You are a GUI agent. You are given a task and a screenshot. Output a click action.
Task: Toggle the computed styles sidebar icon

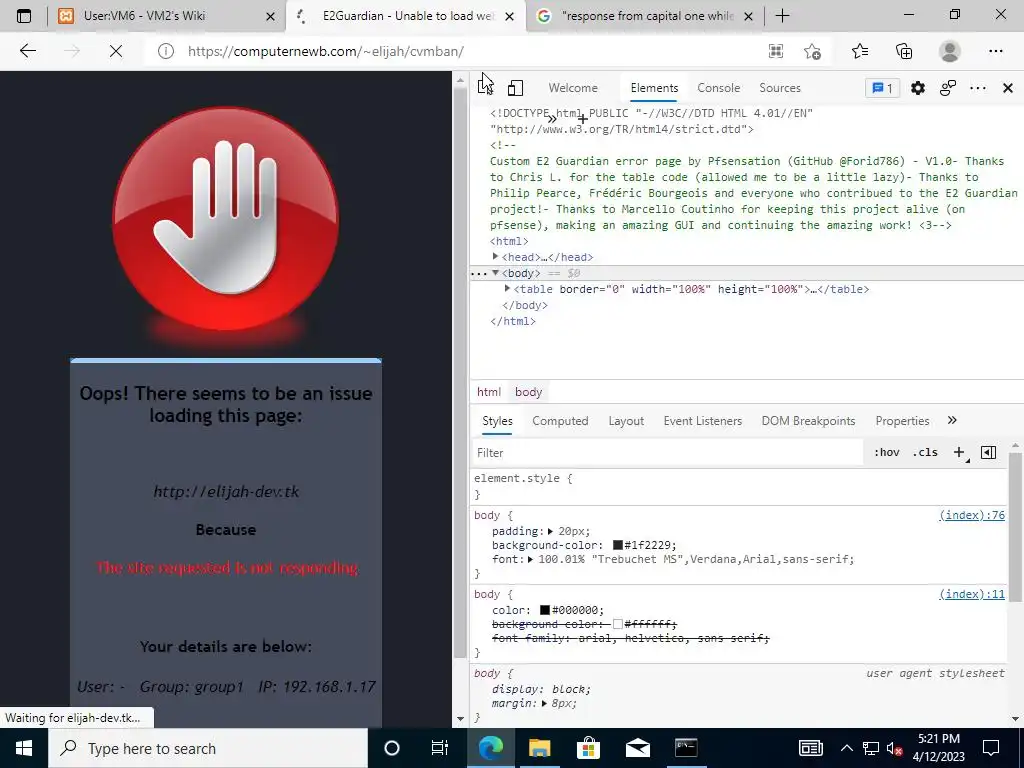(x=988, y=452)
